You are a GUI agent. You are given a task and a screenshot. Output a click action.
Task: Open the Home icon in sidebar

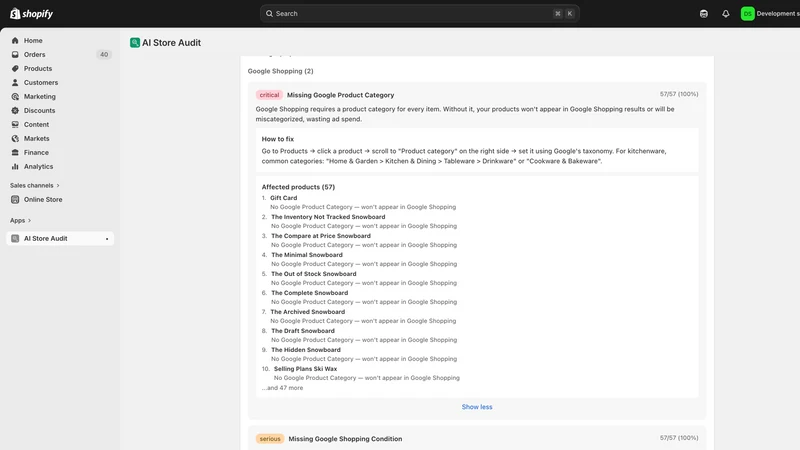click(x=15, y=40)
